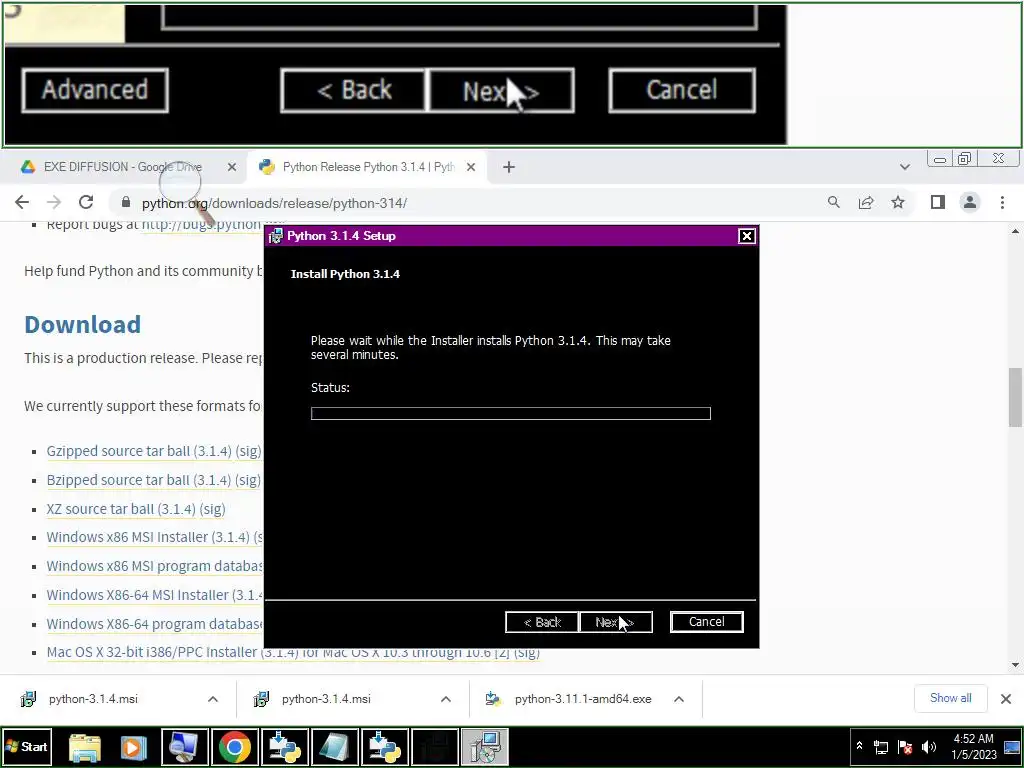Select the Windows Installer taskbar icon
This screenshot has width=1024, height=768.
point(485,746)
